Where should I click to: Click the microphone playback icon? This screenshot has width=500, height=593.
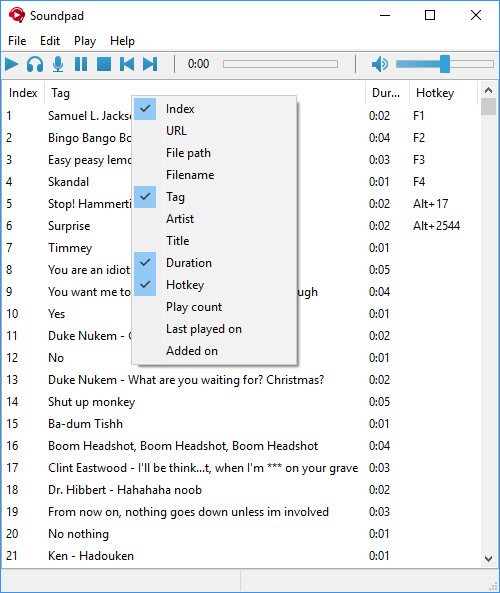pos(58,64)
